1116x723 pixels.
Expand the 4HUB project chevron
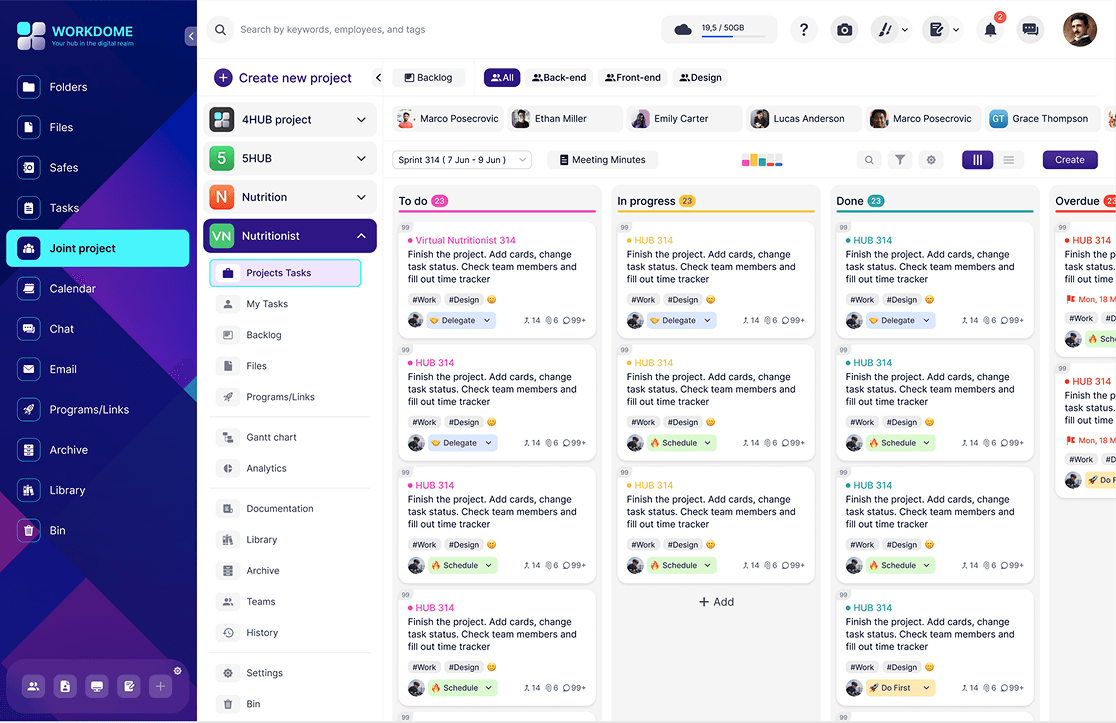pos(361,120)
